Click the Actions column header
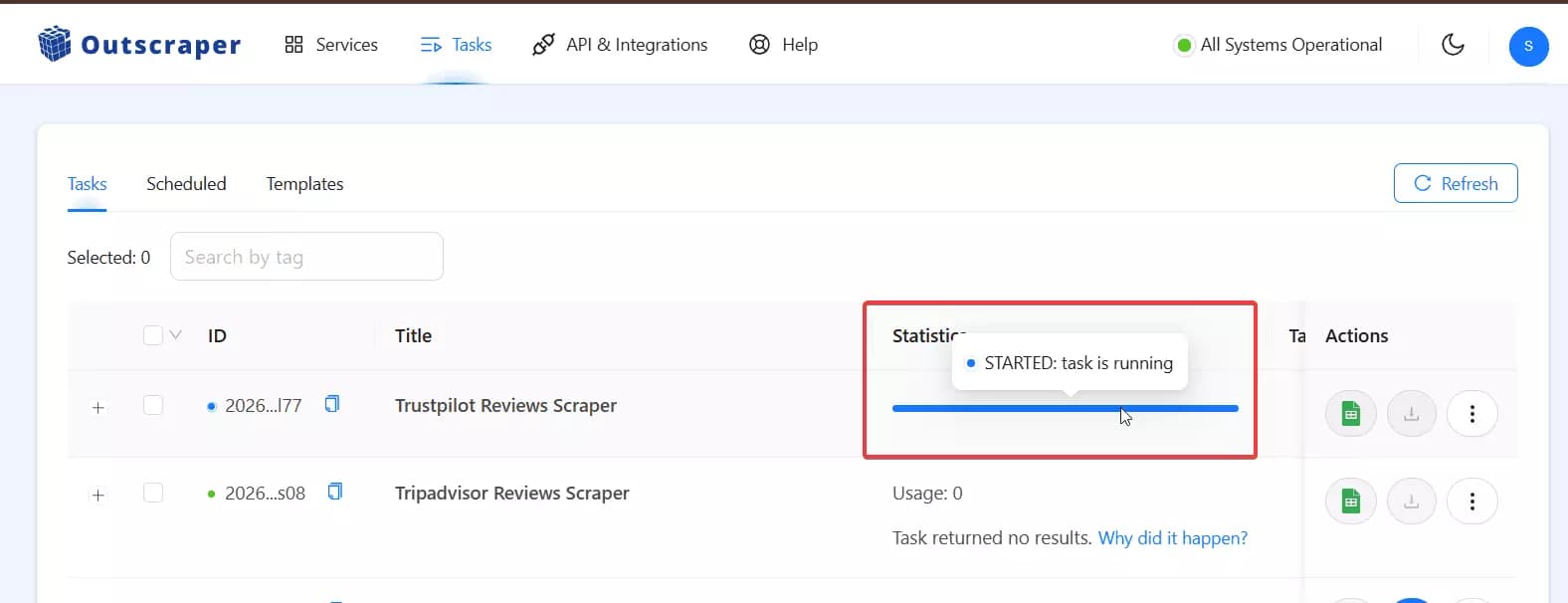 point(1356,335)
